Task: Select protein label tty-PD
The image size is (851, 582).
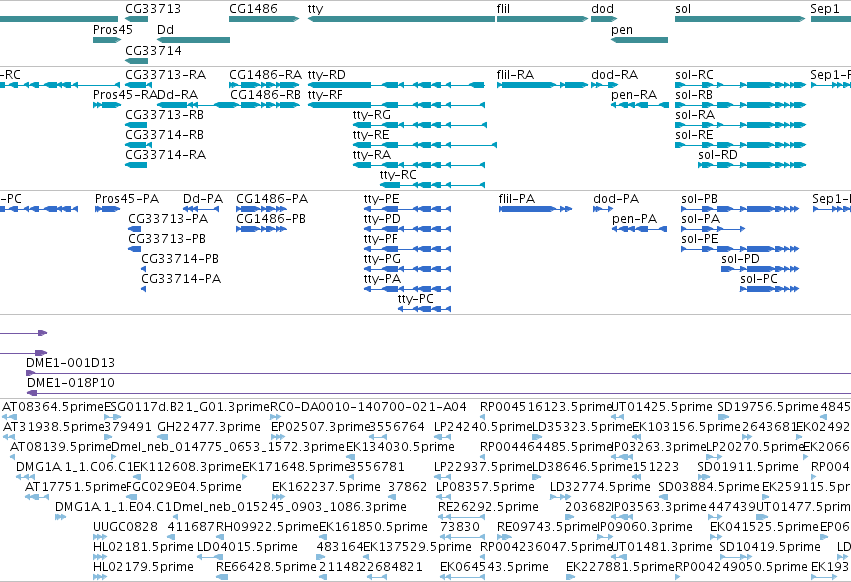Action: click(382, 219)
